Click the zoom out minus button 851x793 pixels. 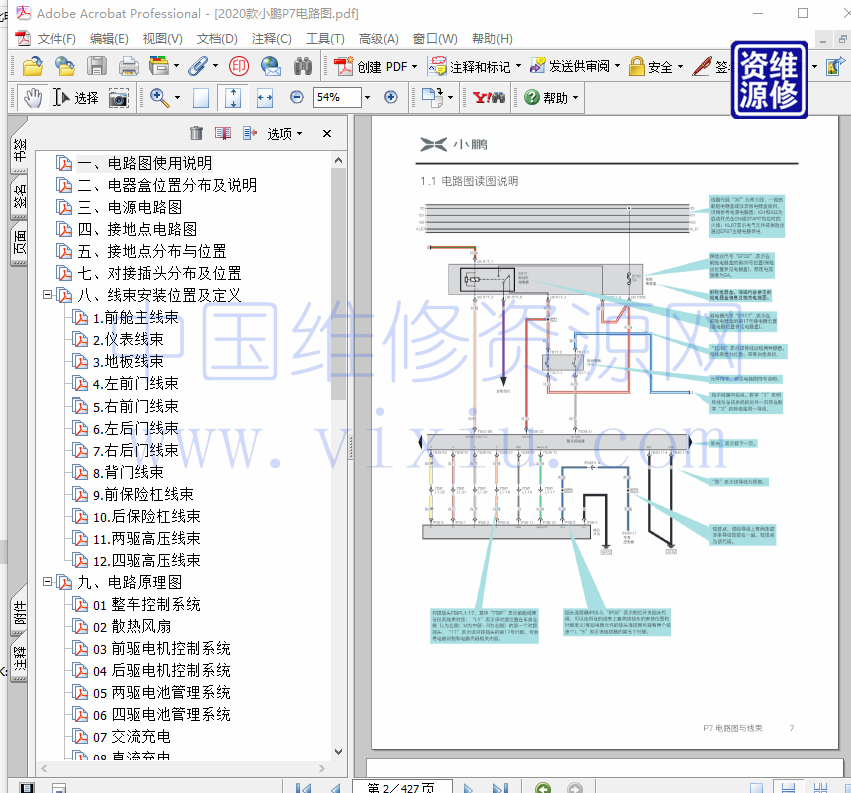tap(296, 98)
